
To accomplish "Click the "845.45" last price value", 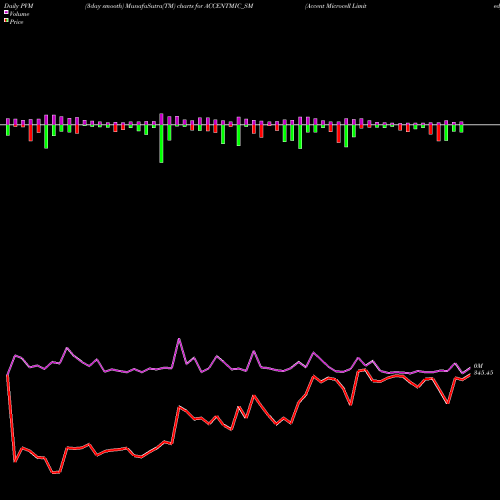I will [x=483, y=373].
